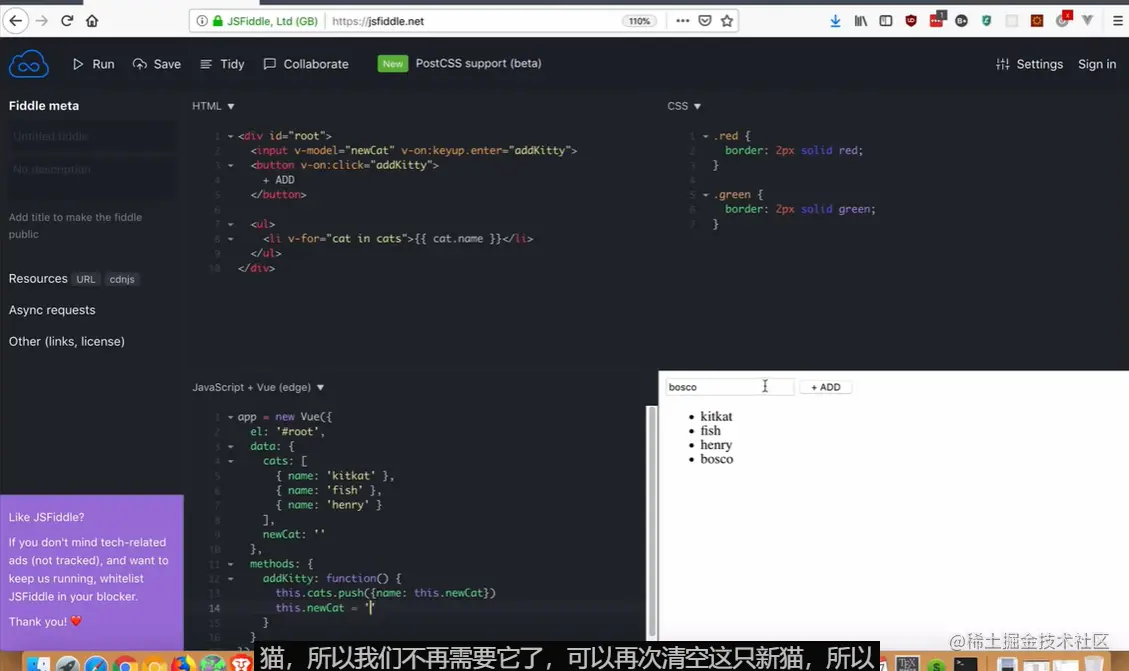The width and height of the screenshot is (1129, 671).
Task: Open the CSS panel preprocessor dropdown
Action: pyautogui.click(x=684, y=106)
